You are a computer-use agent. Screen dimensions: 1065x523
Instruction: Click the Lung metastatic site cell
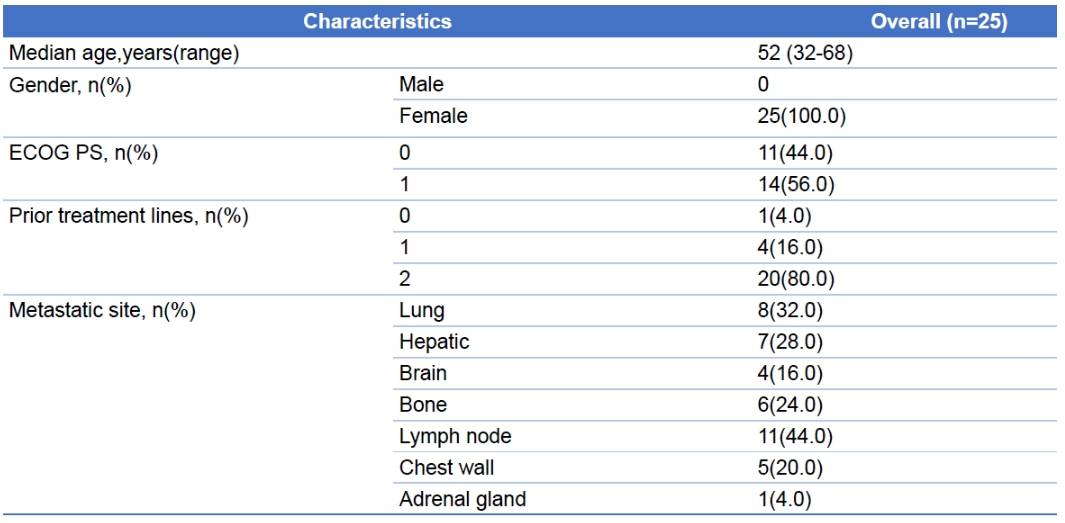tap(422, 311)
